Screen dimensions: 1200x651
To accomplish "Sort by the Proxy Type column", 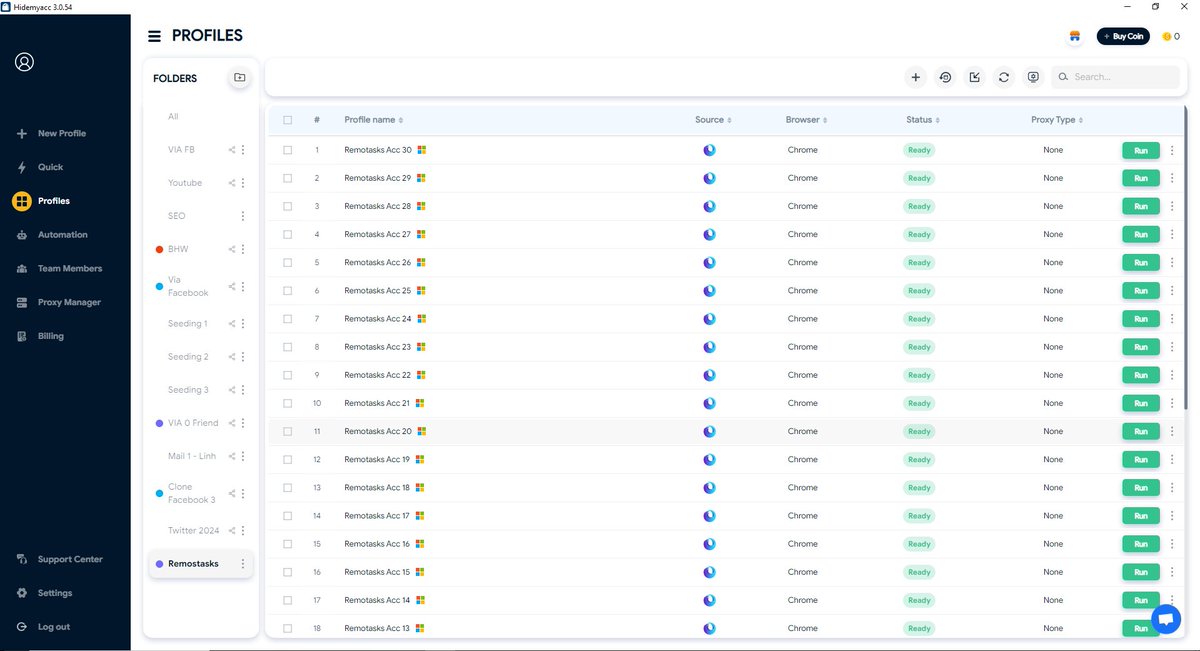I will (1057, 120).
